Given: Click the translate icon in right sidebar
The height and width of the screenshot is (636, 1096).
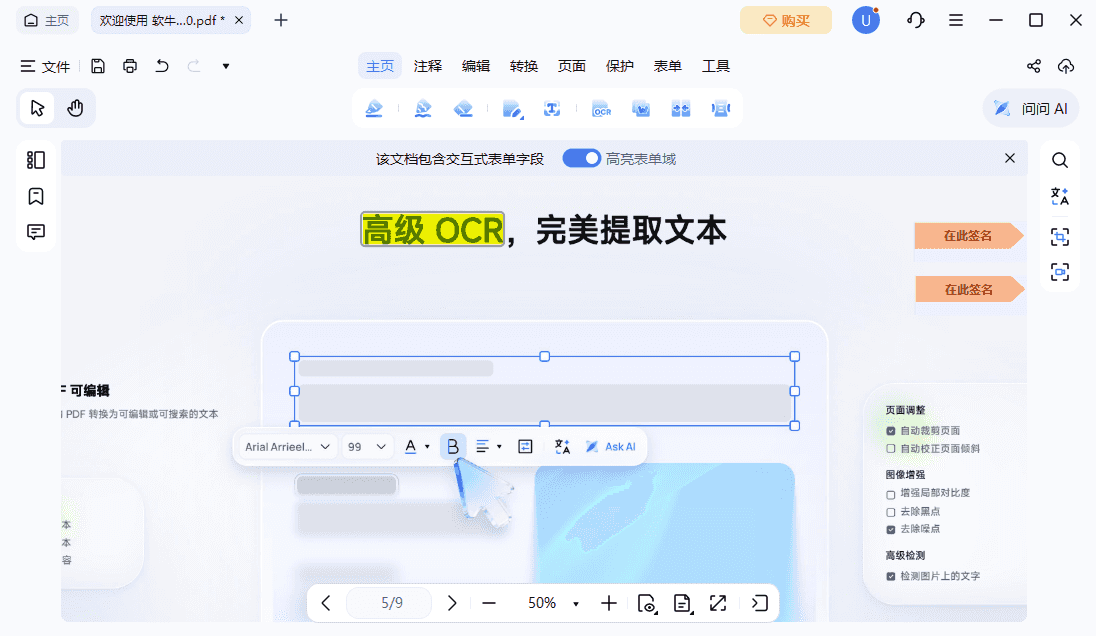Looking at the screenshot, I should [1060, 196].
